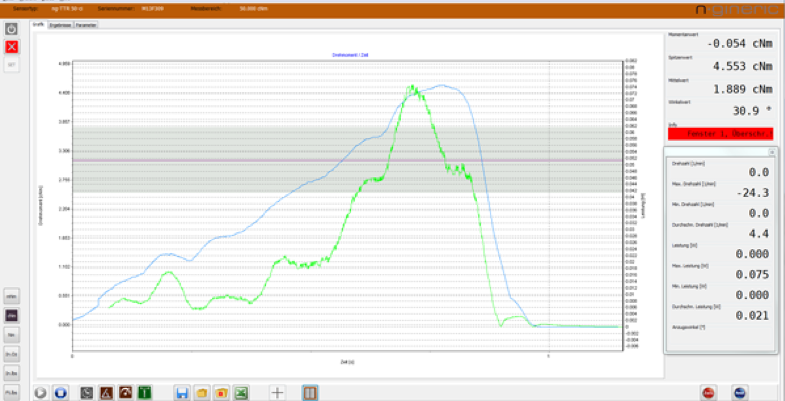Click the blue save diskette icon
The image size is (785, 401).
[x=182, y=392]
